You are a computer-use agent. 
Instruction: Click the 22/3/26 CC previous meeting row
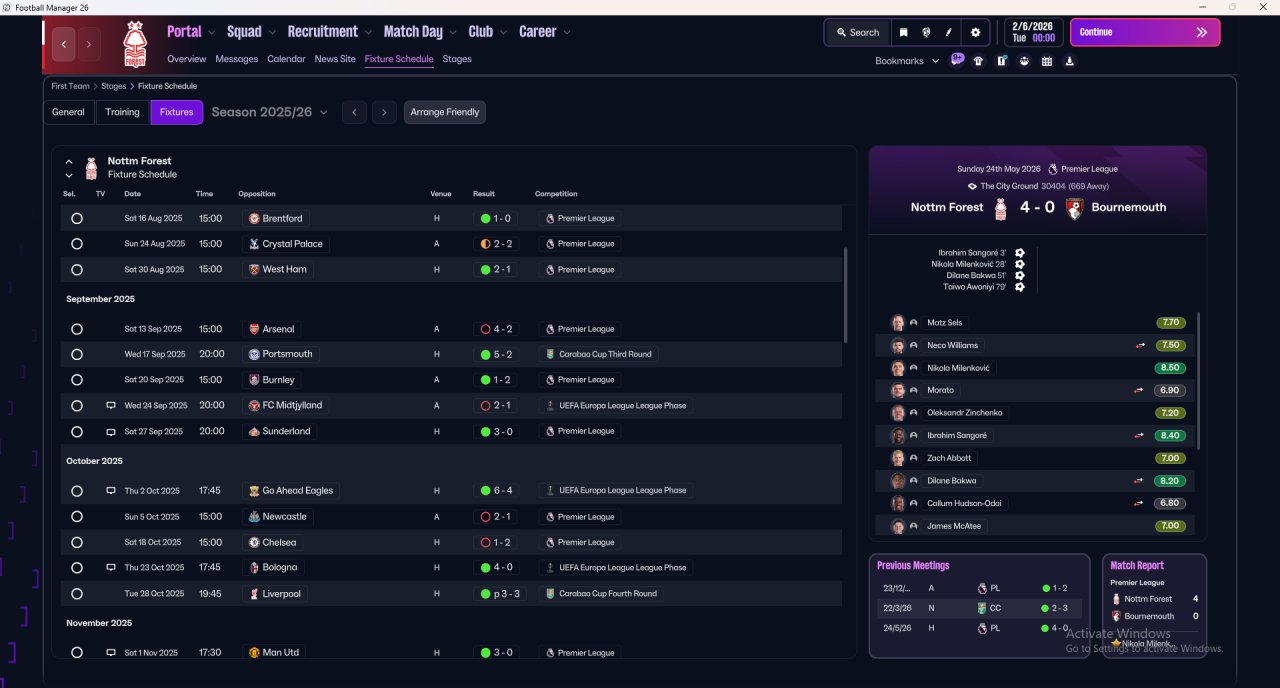[x=978, y=608]
